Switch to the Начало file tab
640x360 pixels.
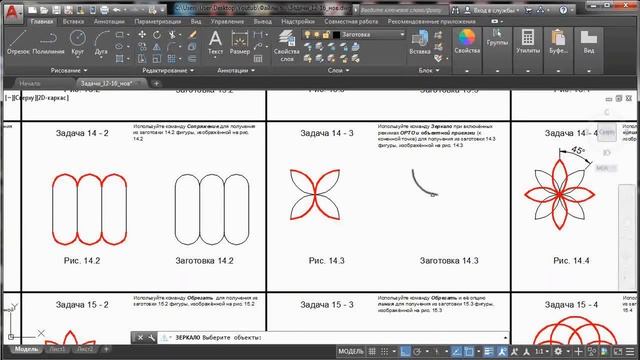30,83
